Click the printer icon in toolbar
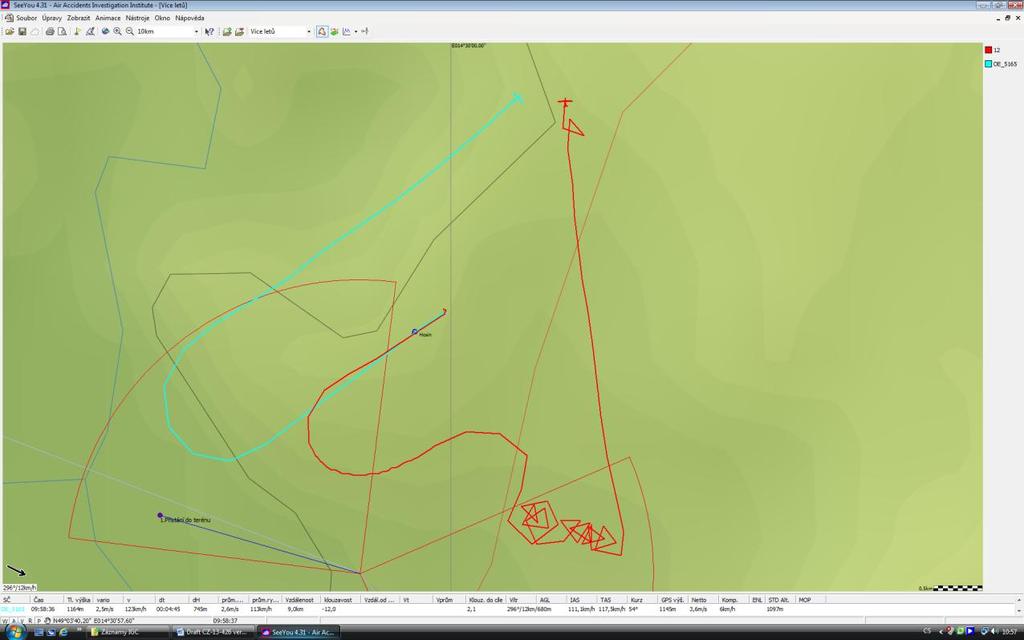The width and height of the screenshot is (1024, 640). pyautogui.click(x=50, y=31)
